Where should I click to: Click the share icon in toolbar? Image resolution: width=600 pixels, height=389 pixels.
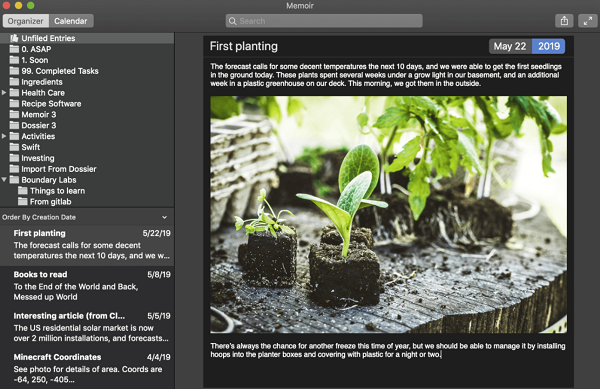pos(564,21)
